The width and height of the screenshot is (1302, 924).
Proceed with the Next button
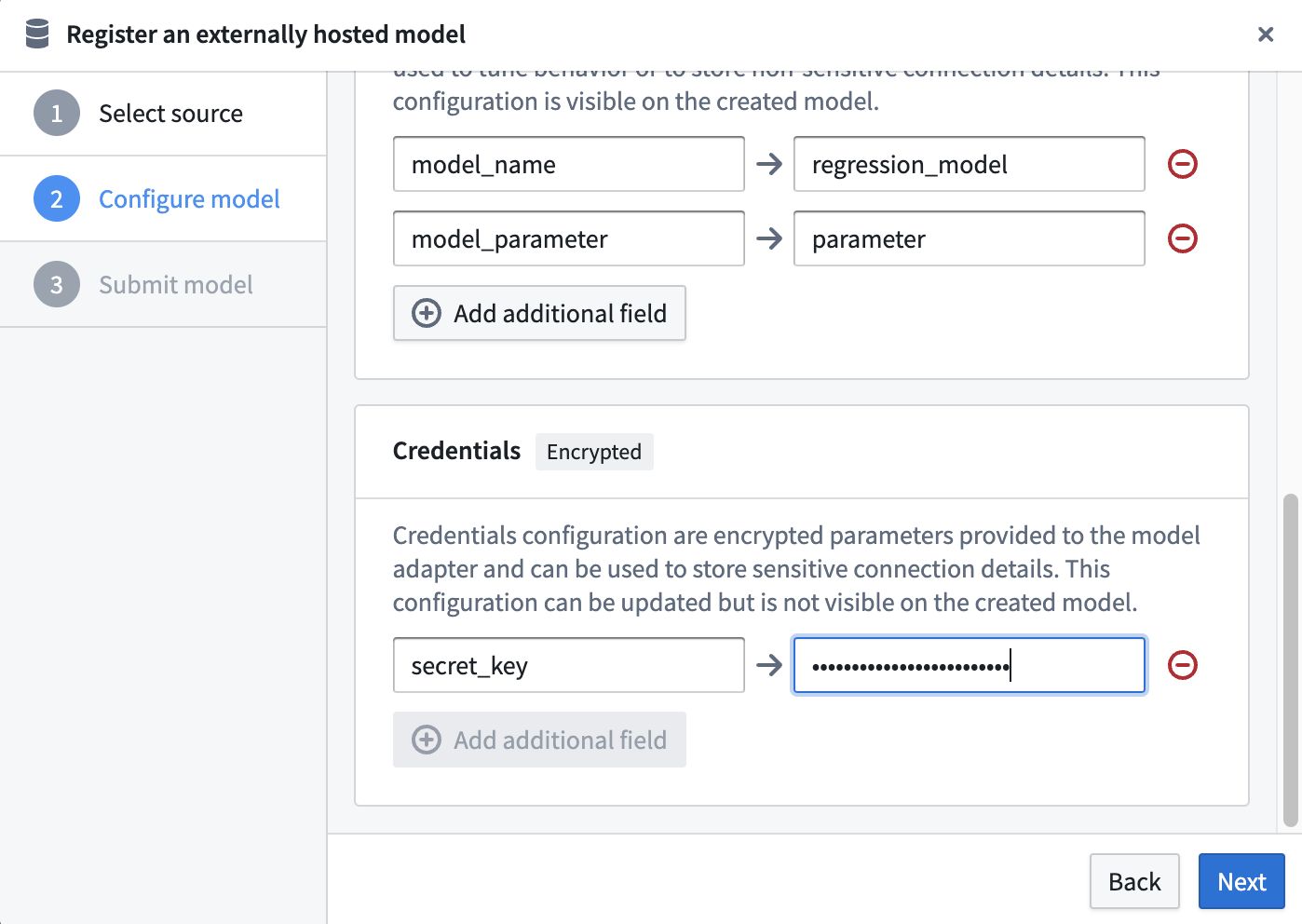tap(1241, 881)
